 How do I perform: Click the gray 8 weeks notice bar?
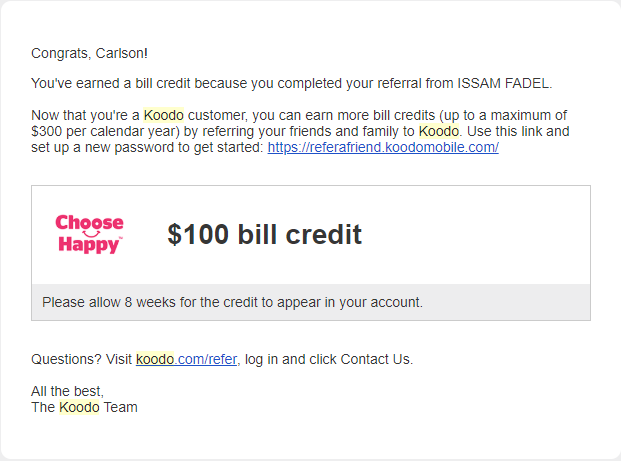click(311, 302)
